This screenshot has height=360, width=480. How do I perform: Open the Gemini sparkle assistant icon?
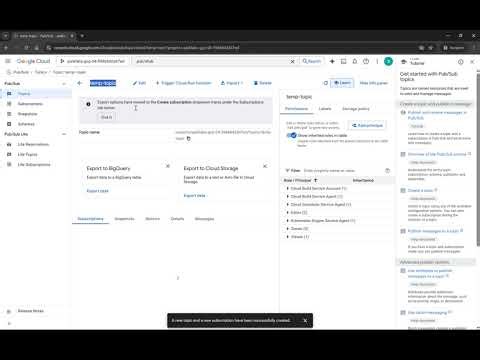(x=332, y=61)
